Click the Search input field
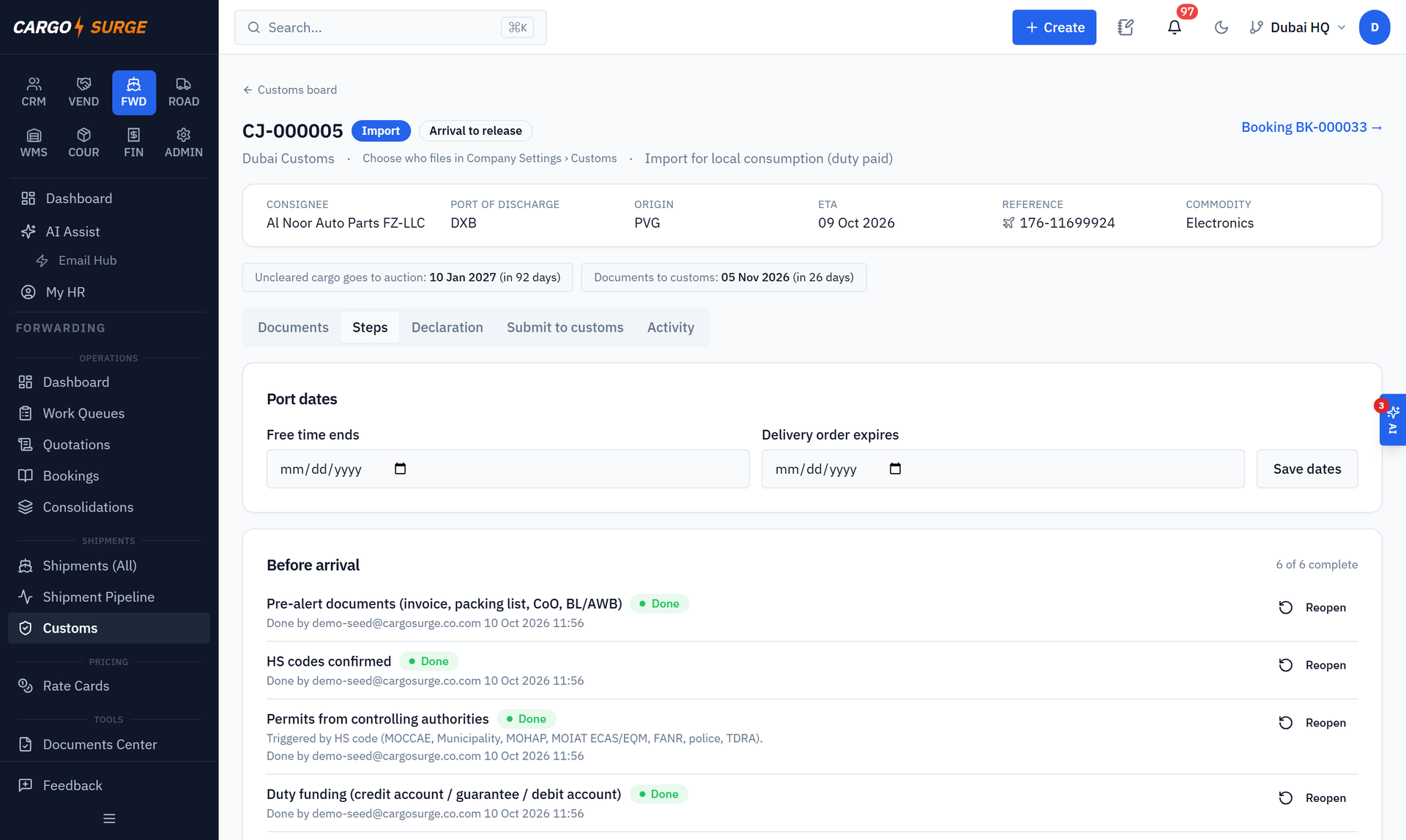The height and width of the screenshot is (840, 1406). (x=390, y=27)
